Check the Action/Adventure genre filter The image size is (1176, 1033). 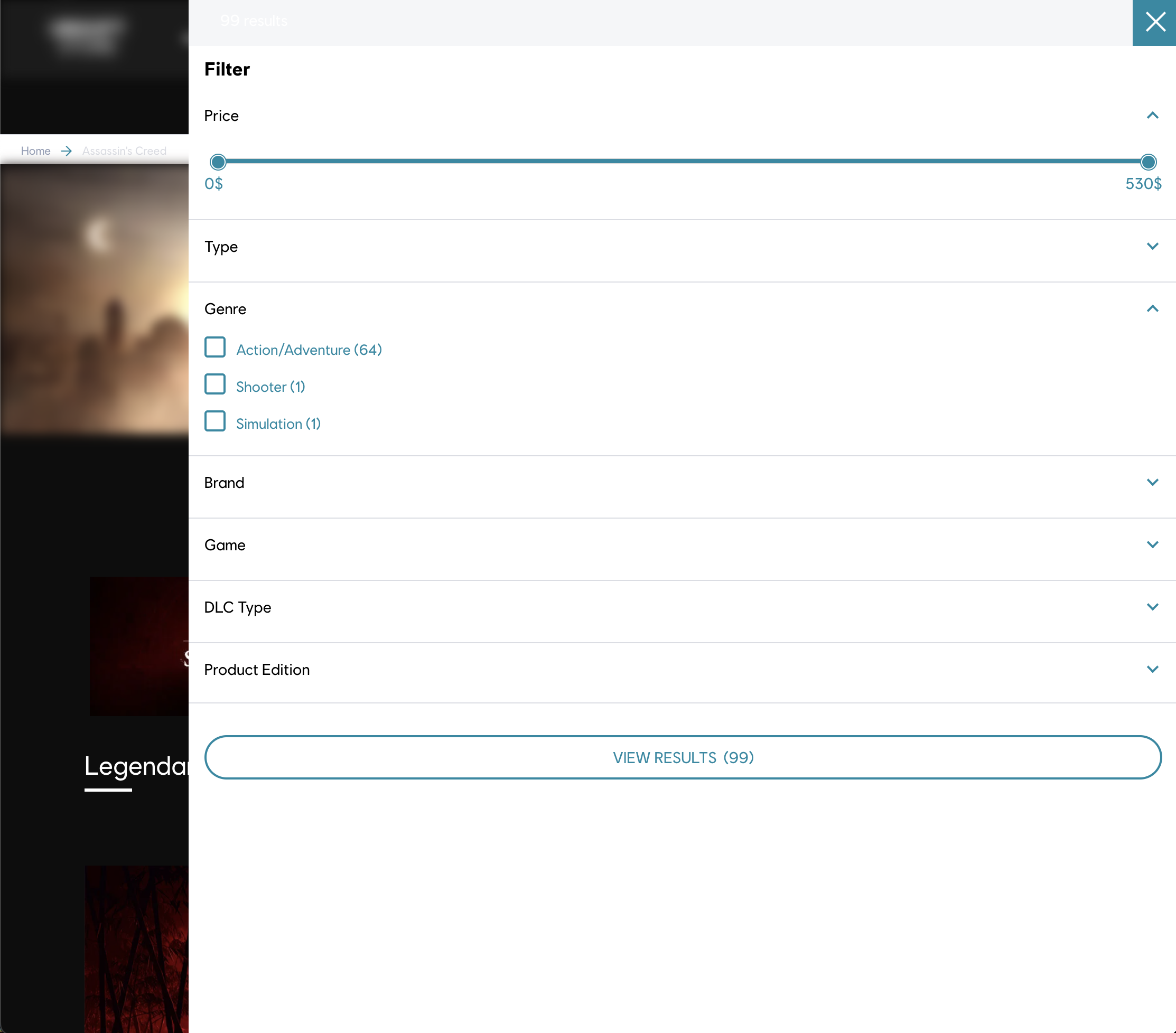click(214, 348)
